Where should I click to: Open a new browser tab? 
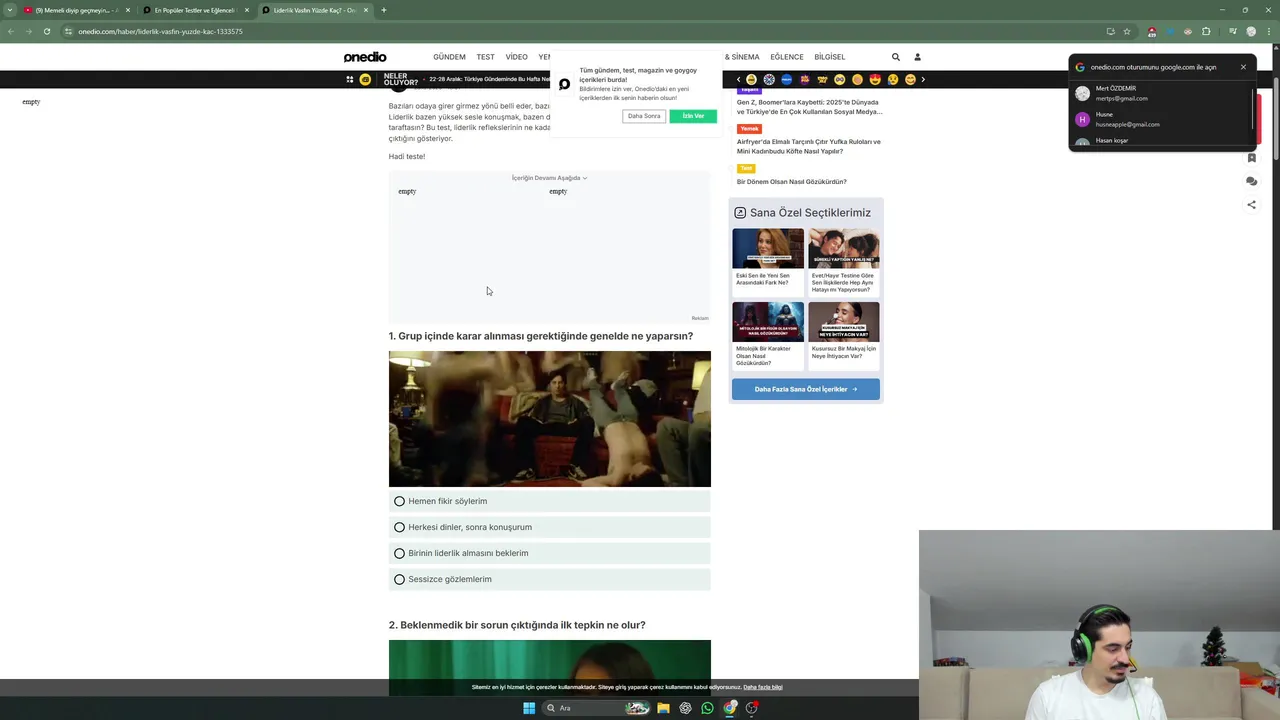pos(384,10)
